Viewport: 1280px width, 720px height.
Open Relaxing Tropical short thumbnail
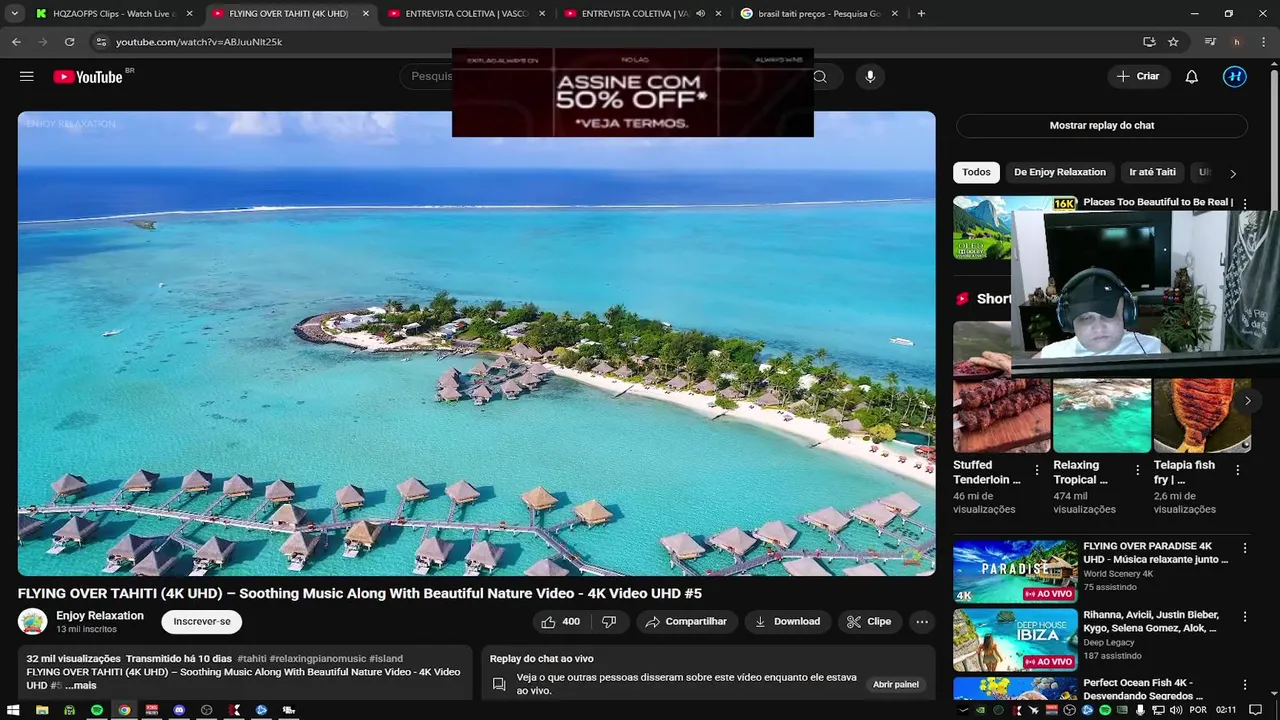pos(1102,415)
